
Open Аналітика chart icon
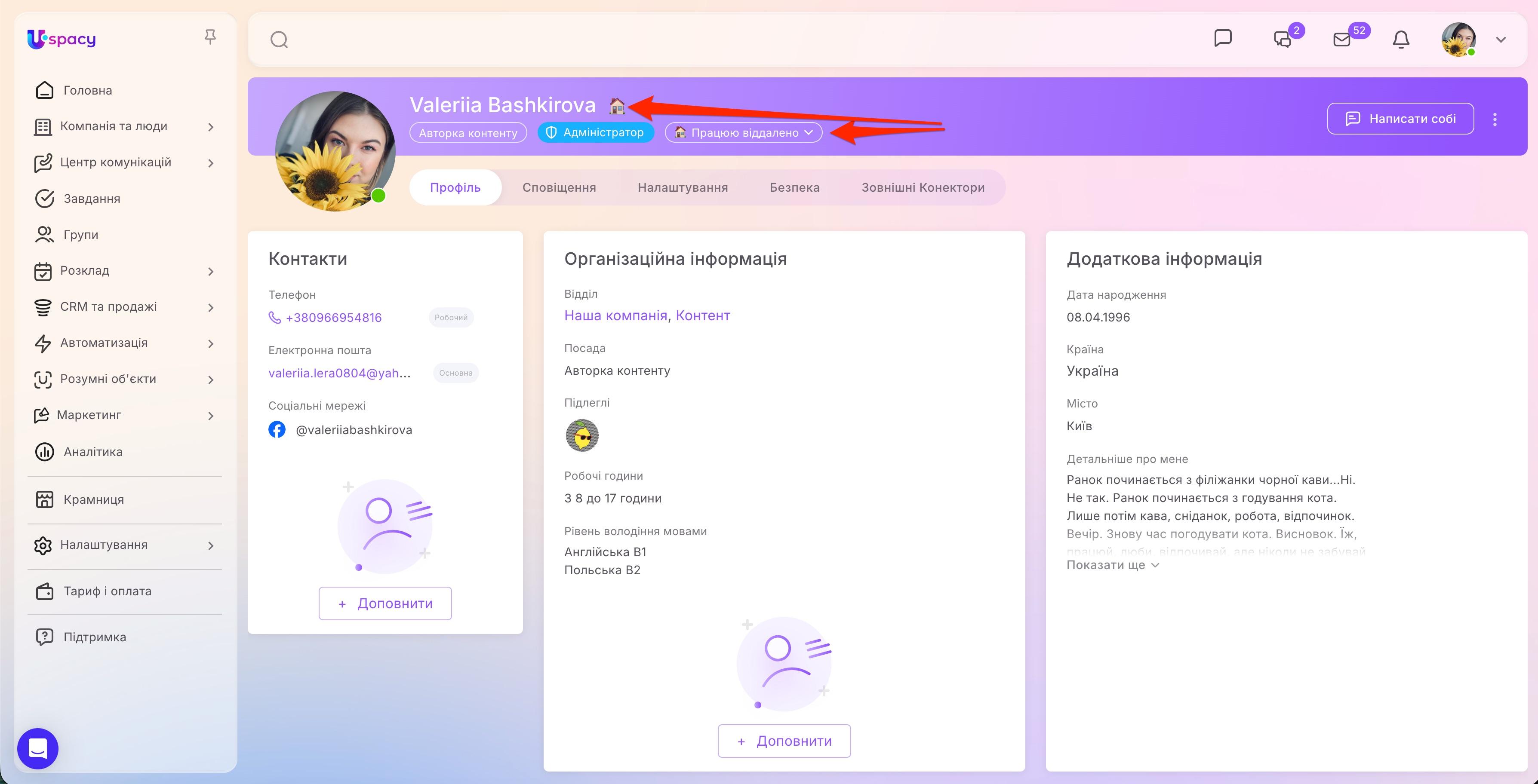[x=44, y=452]
